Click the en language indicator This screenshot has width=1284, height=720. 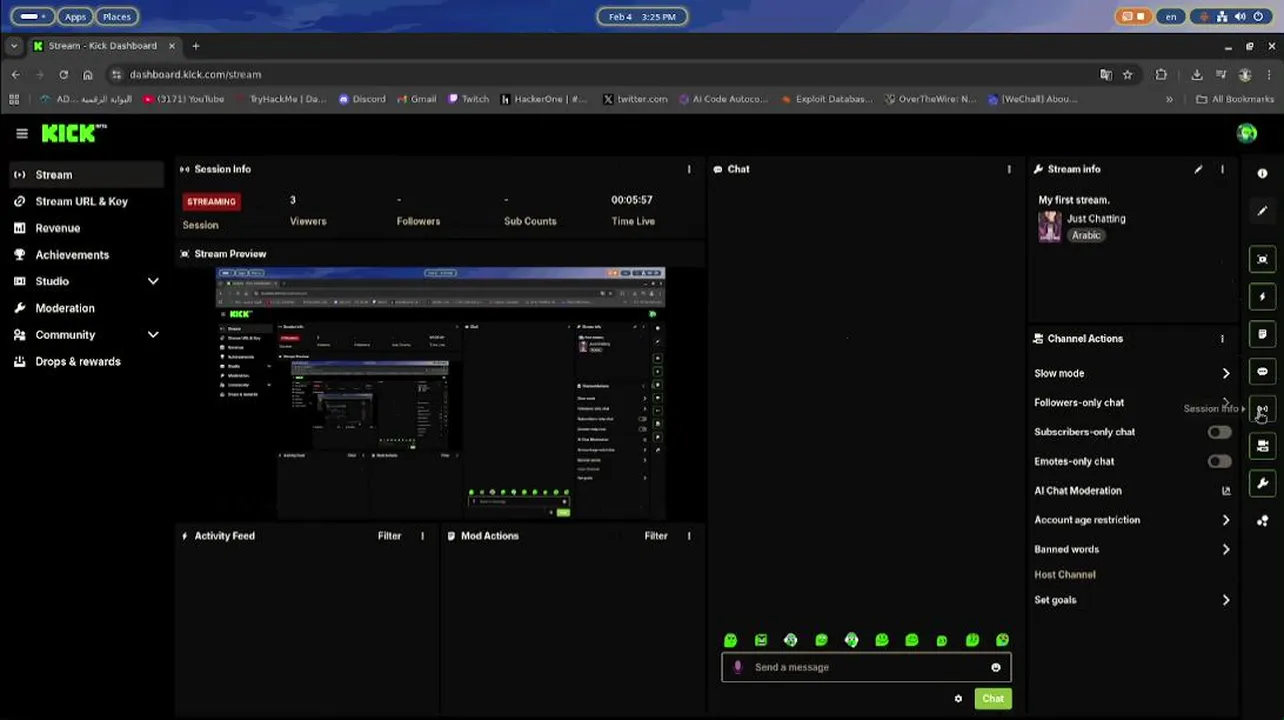pyautogui.click(x=1171, y=16)
